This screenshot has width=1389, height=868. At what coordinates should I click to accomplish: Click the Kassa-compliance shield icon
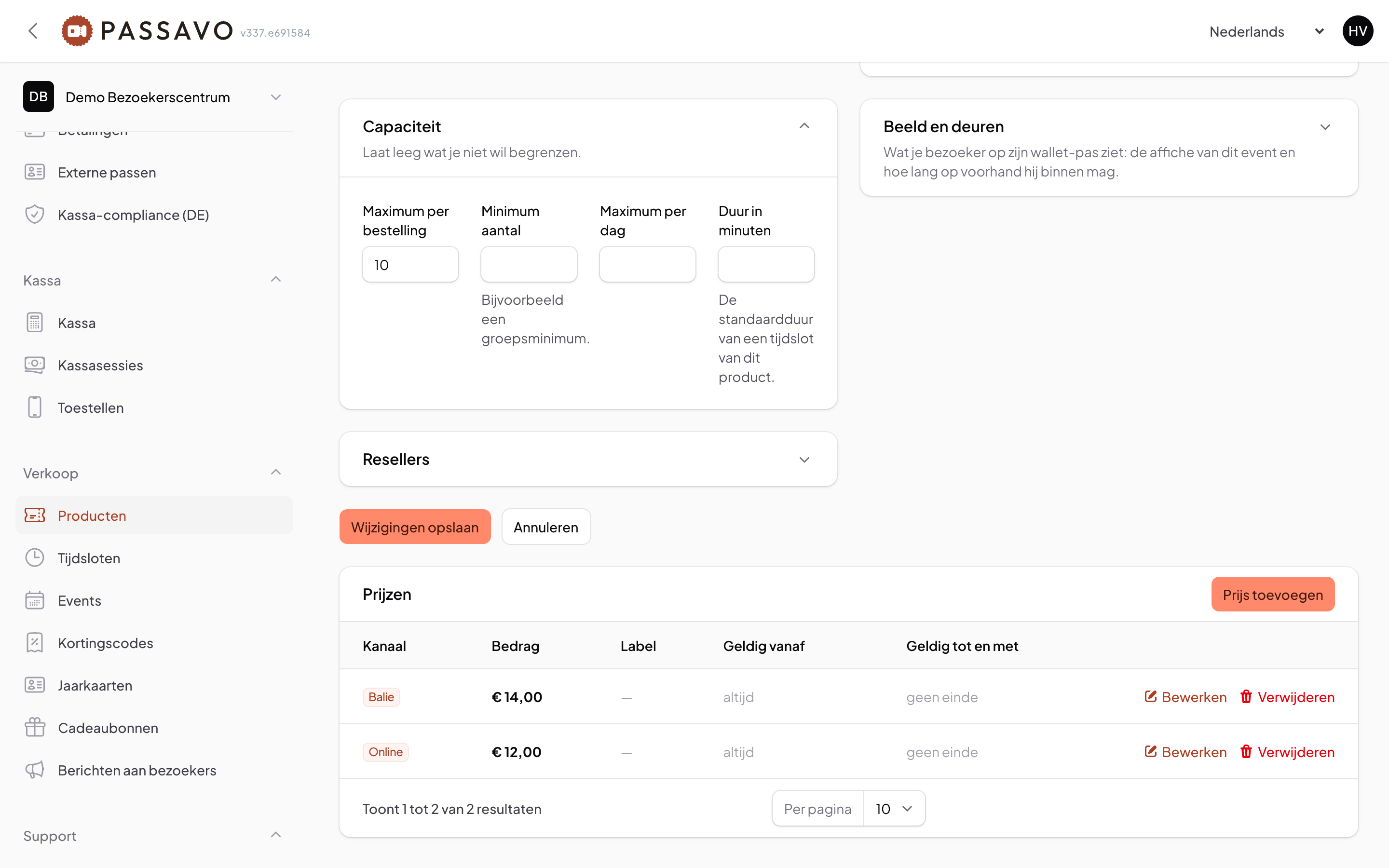[34, 215]
